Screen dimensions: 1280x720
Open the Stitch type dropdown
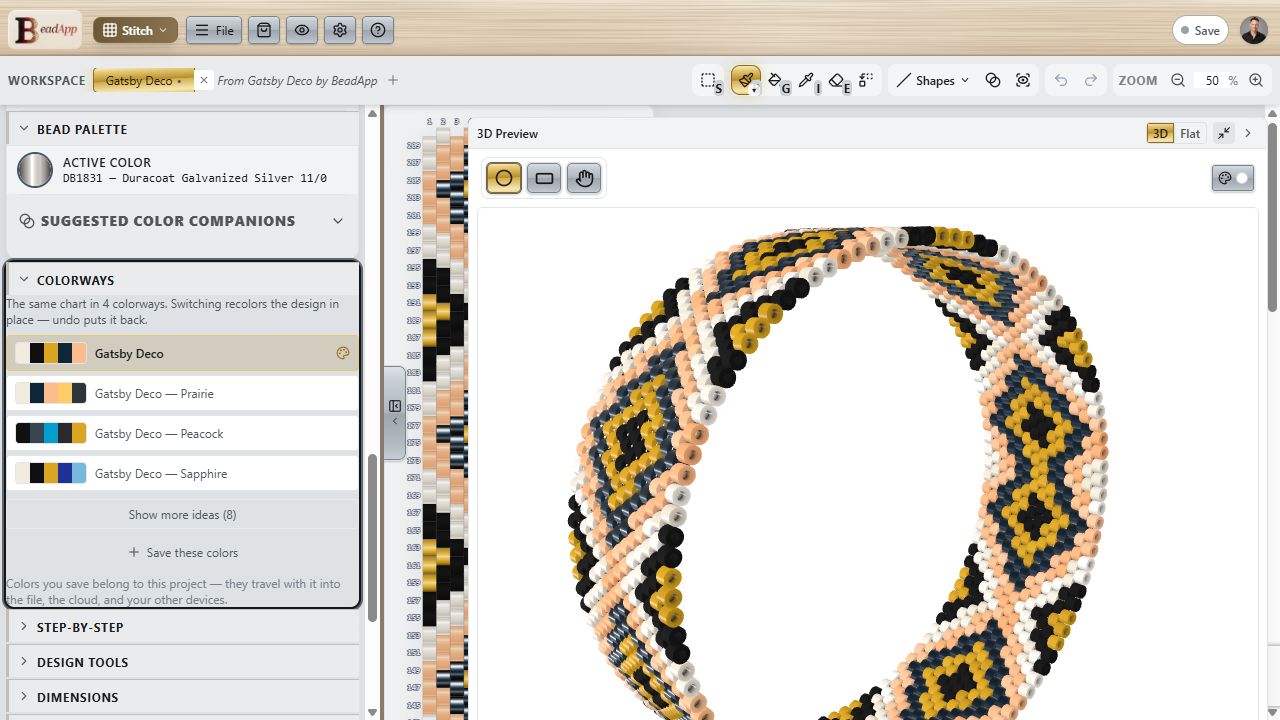point(135,30)
